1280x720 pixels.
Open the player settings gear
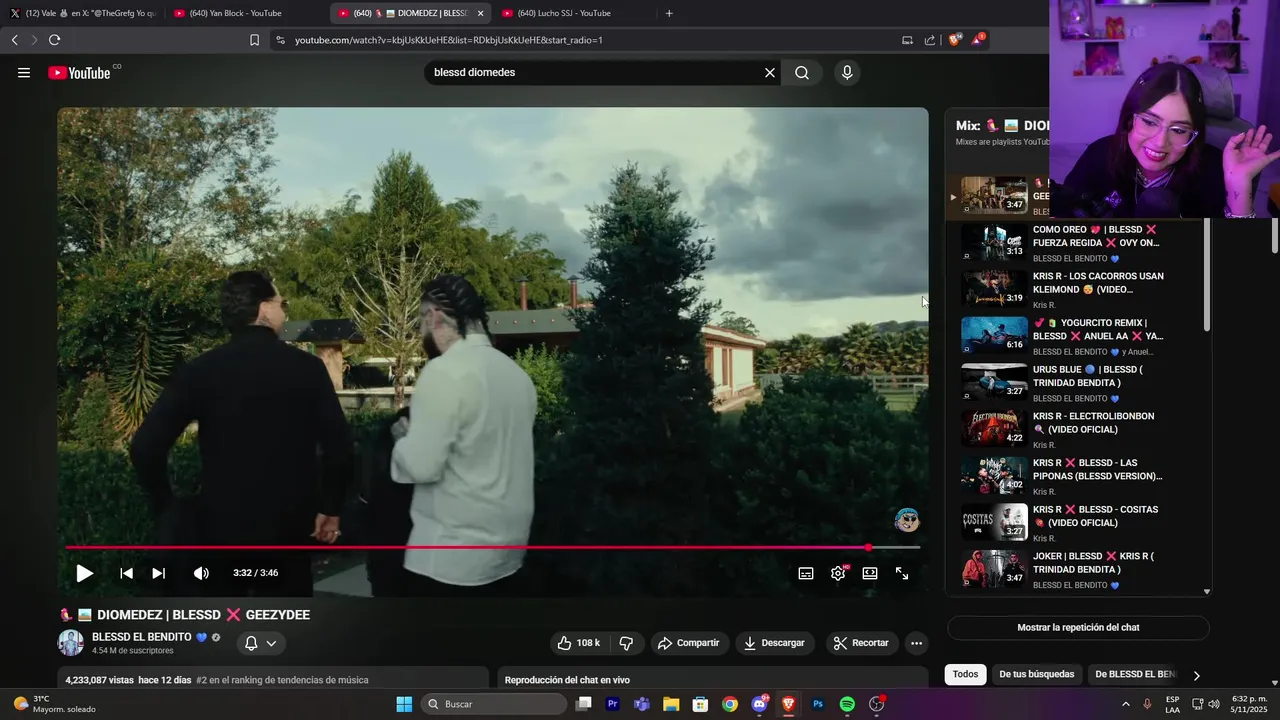tap(838, 573)
